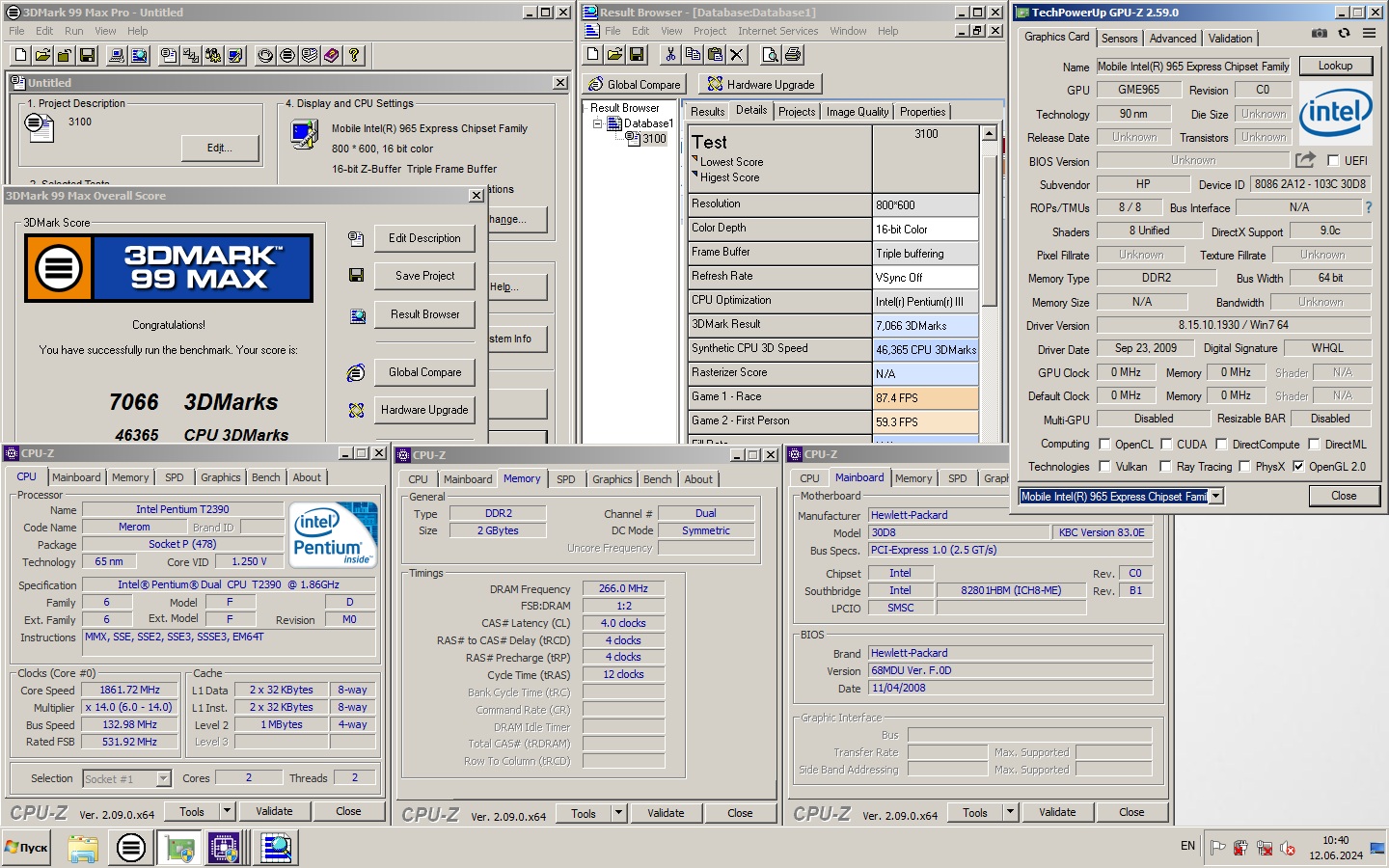Open Tools dropdown arrow in CPU-Z CPU window
The image size is (1389, 868).
228,811
